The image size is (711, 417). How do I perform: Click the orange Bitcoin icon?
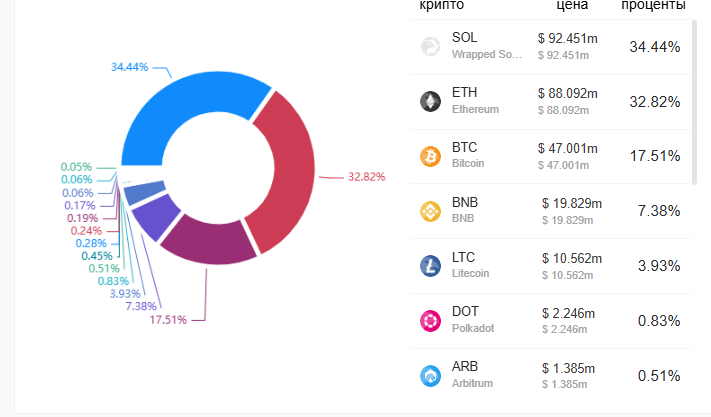430,156
